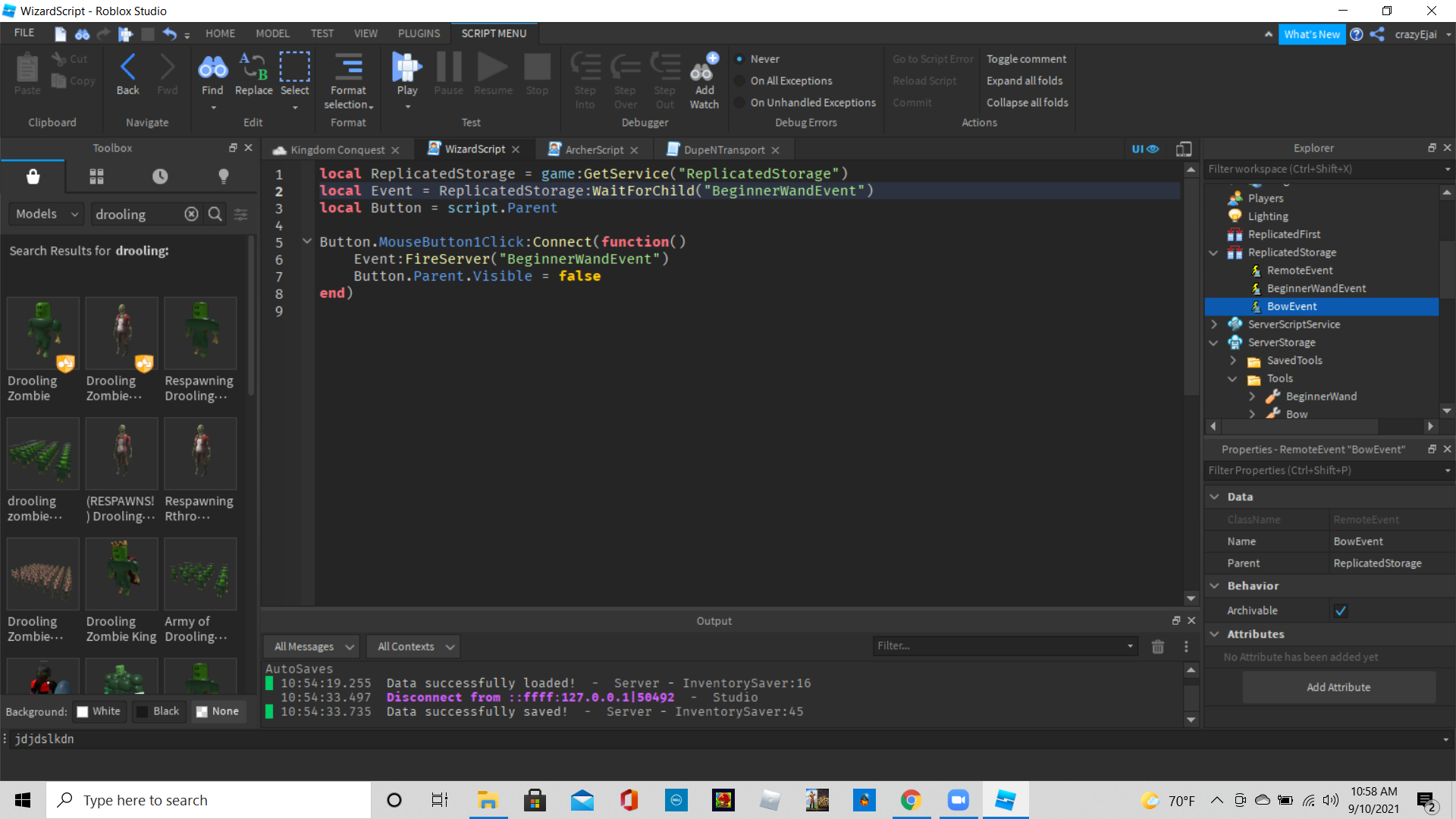Image resolution: width=1456 pixels, height=819 pixels.
Task: Collapse the ServerStorage node
Action: pos(1213,343)
